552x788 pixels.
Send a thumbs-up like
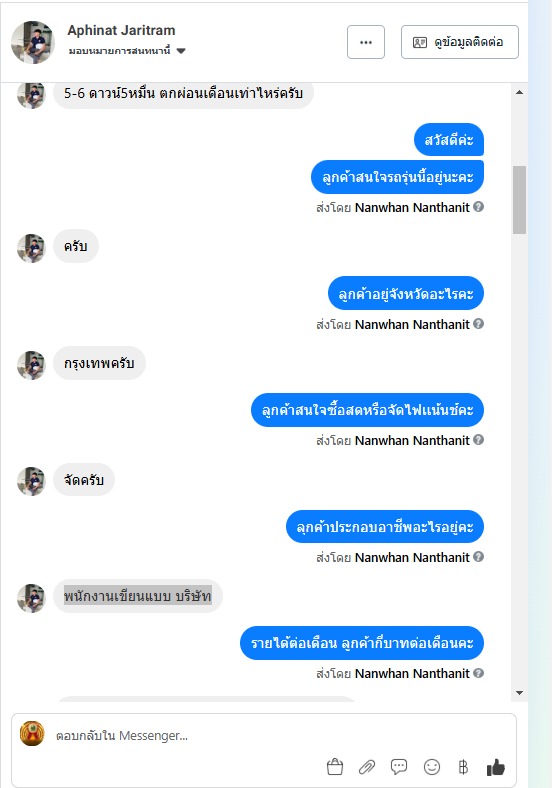tap(496, 767)
